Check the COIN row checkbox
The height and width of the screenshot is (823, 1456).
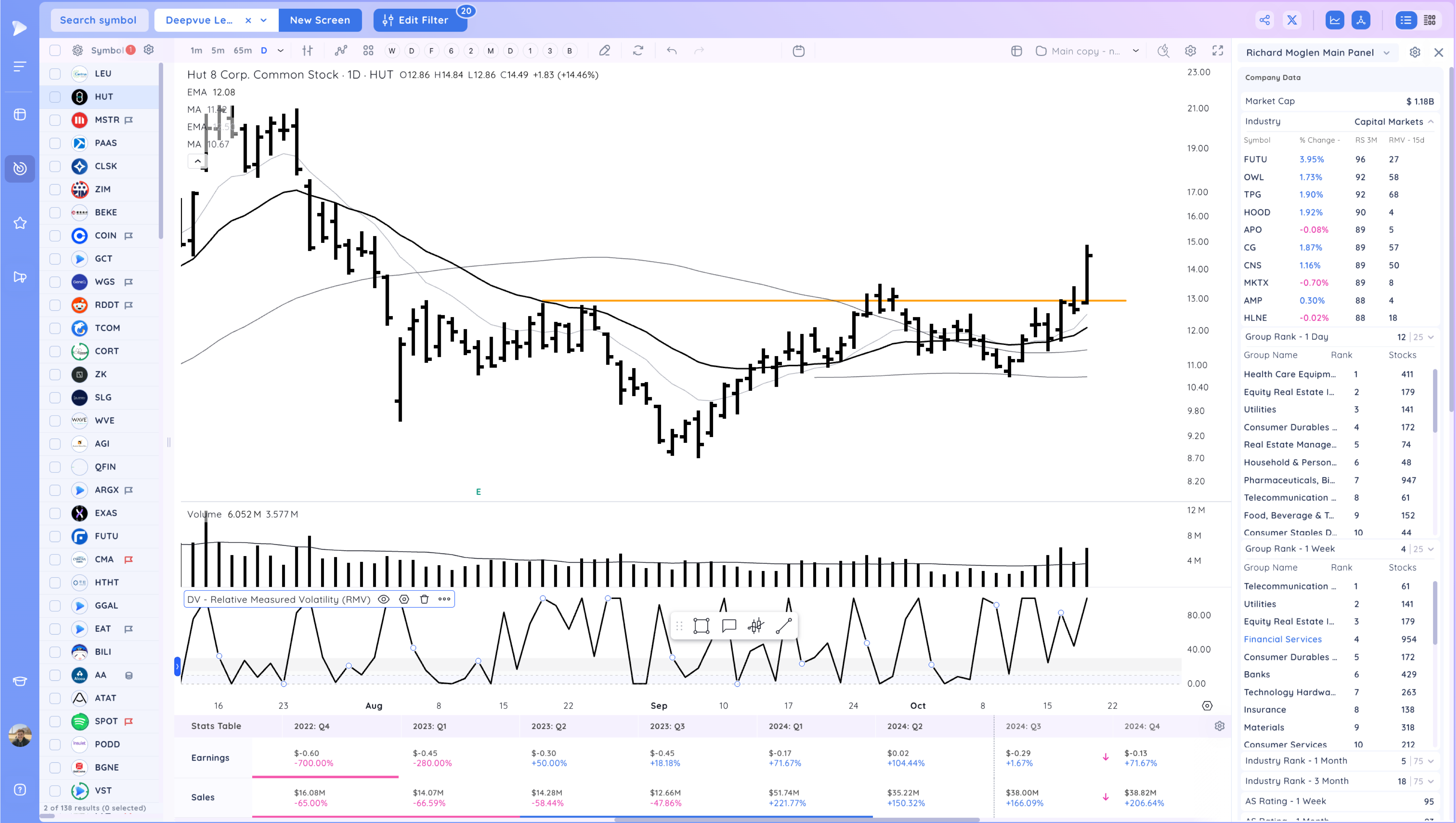pyautogui.click(x=55, y=235)
